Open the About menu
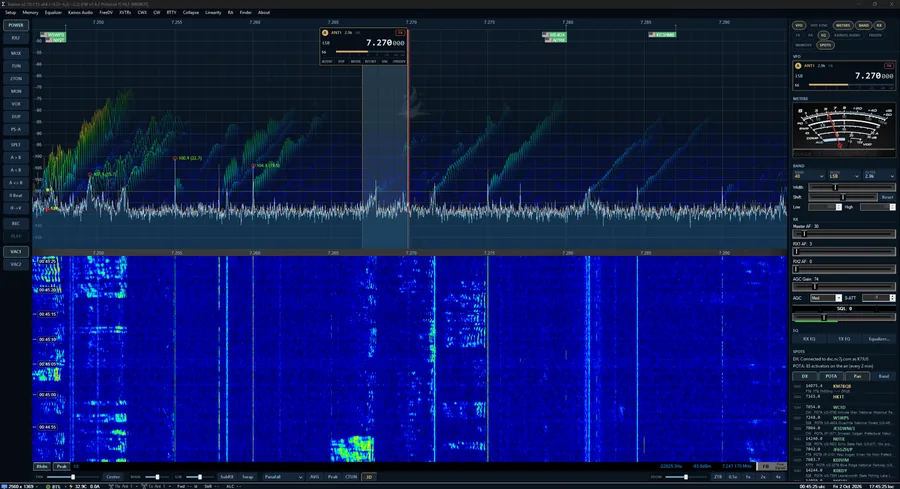Image resolution: width=900 pixels, height=489 pixels. click(263, 12)
